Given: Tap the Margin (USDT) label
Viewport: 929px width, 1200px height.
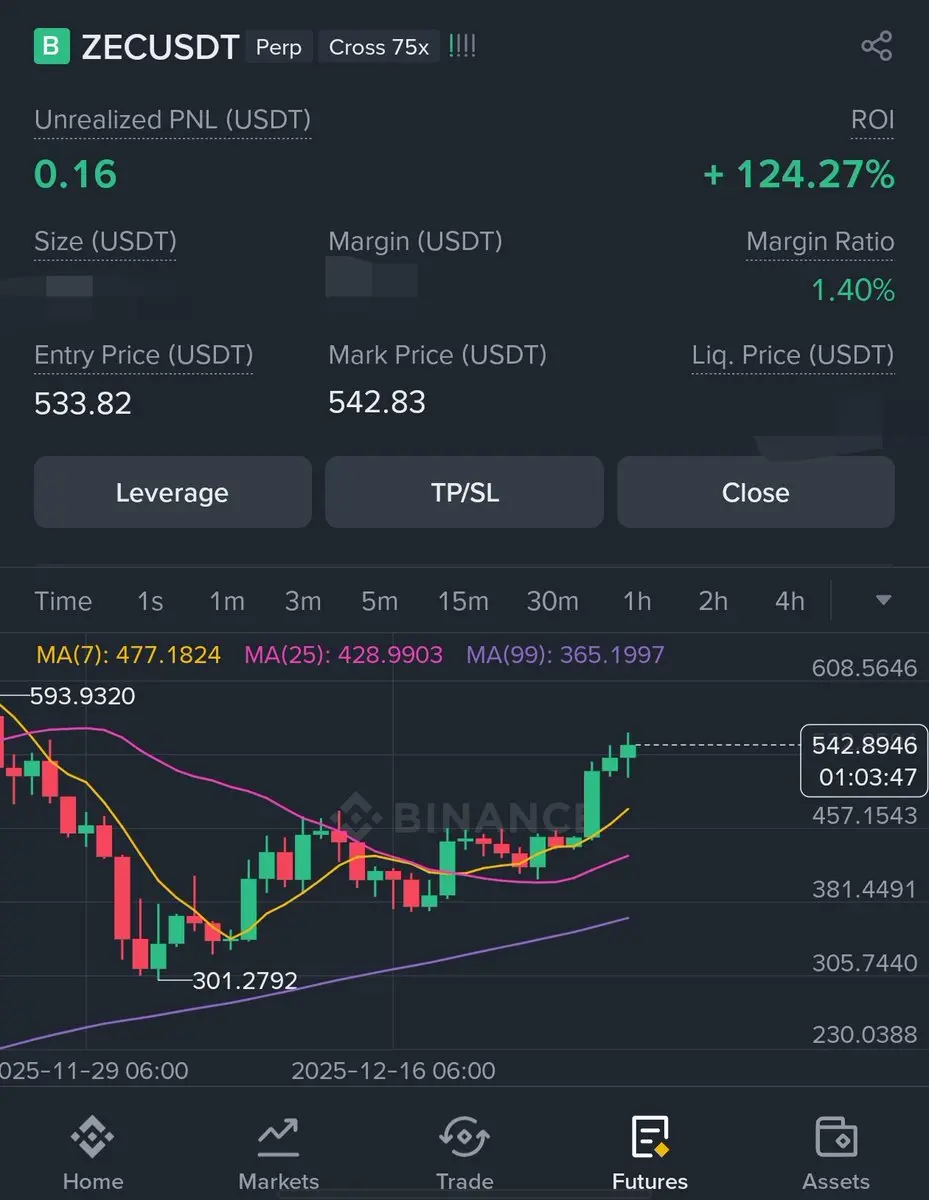Looking at the screenshot, I should click(x=415, y=241).
